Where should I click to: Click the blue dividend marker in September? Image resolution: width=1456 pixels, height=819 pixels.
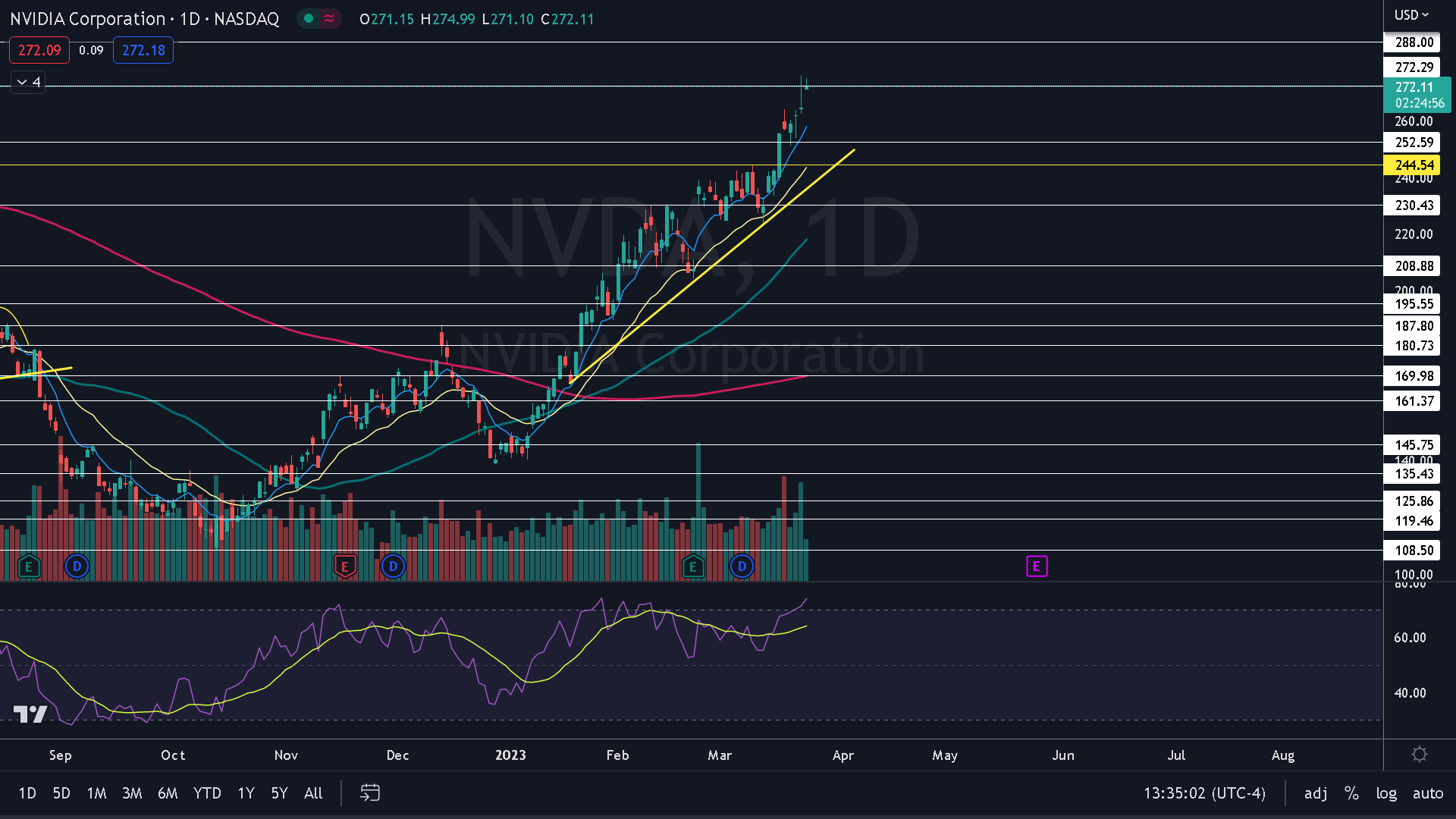point(77,566)
